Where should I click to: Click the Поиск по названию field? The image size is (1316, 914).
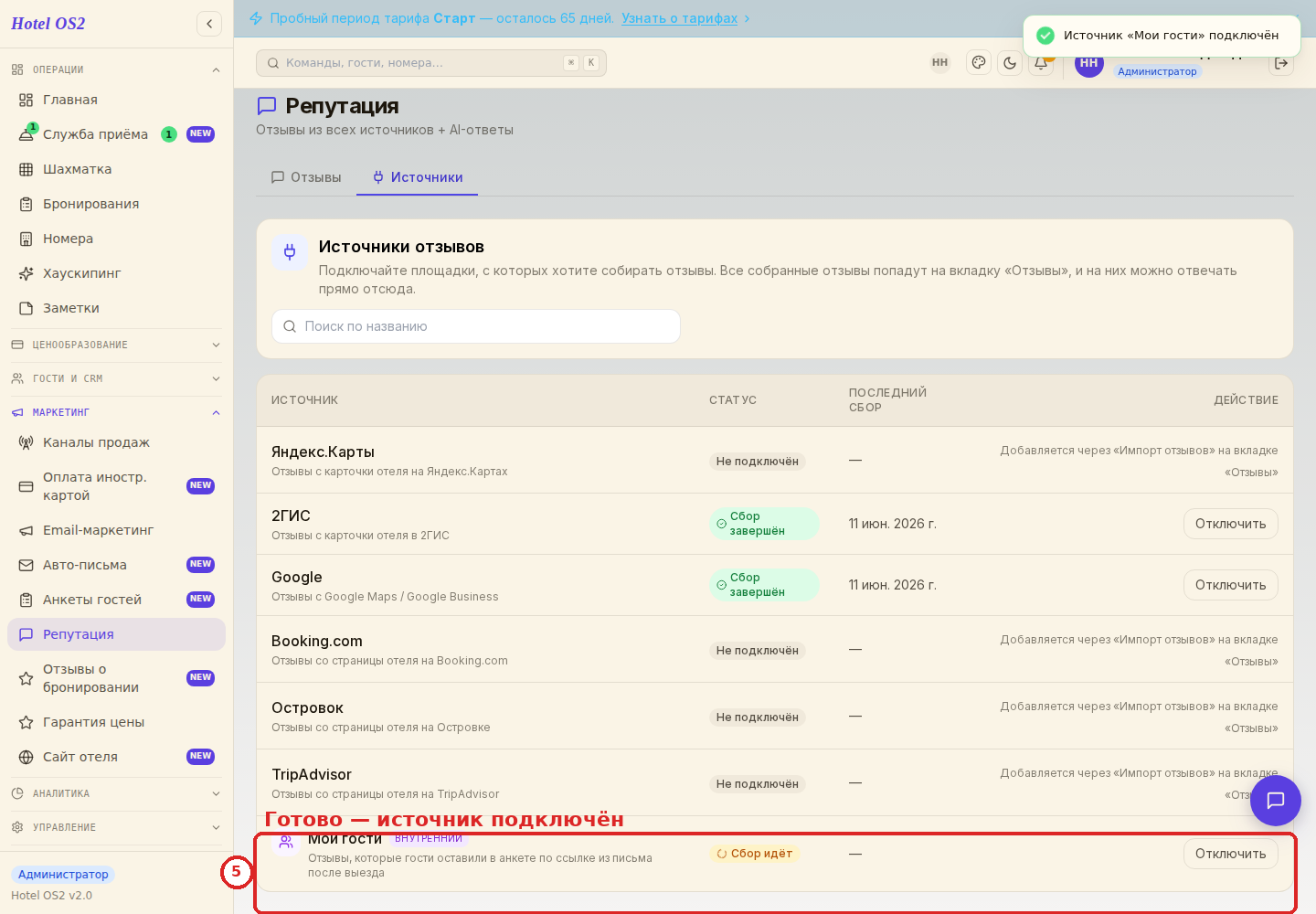coord(476,326)
